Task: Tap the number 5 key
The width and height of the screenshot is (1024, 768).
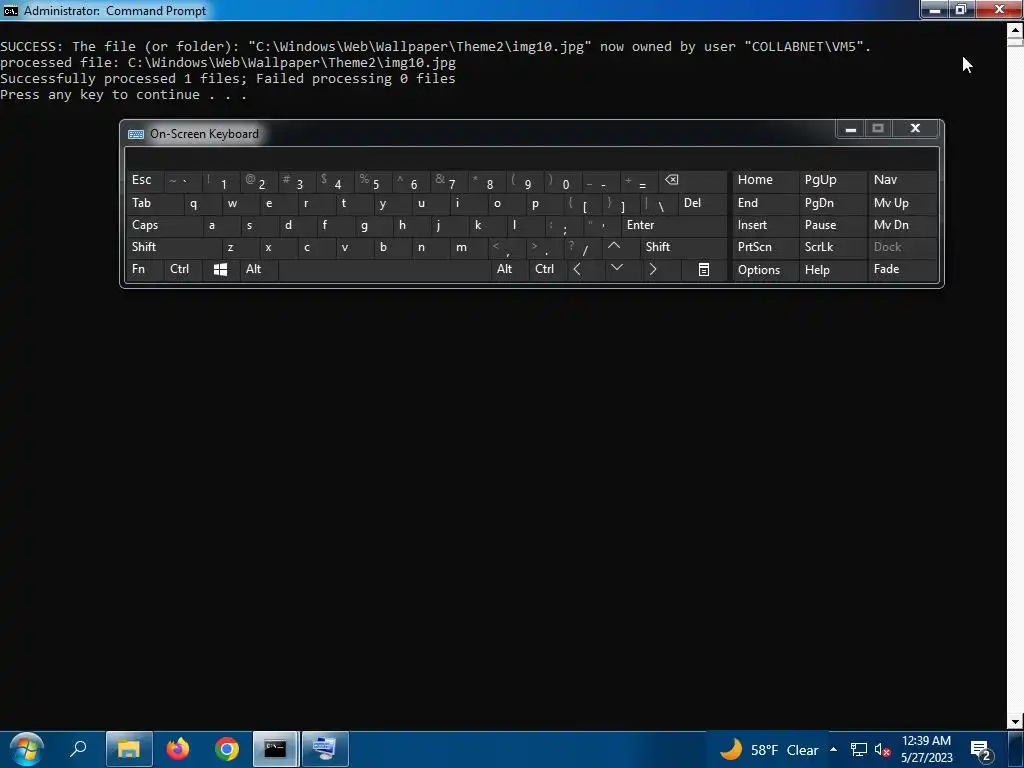Action: click(373, 180)
